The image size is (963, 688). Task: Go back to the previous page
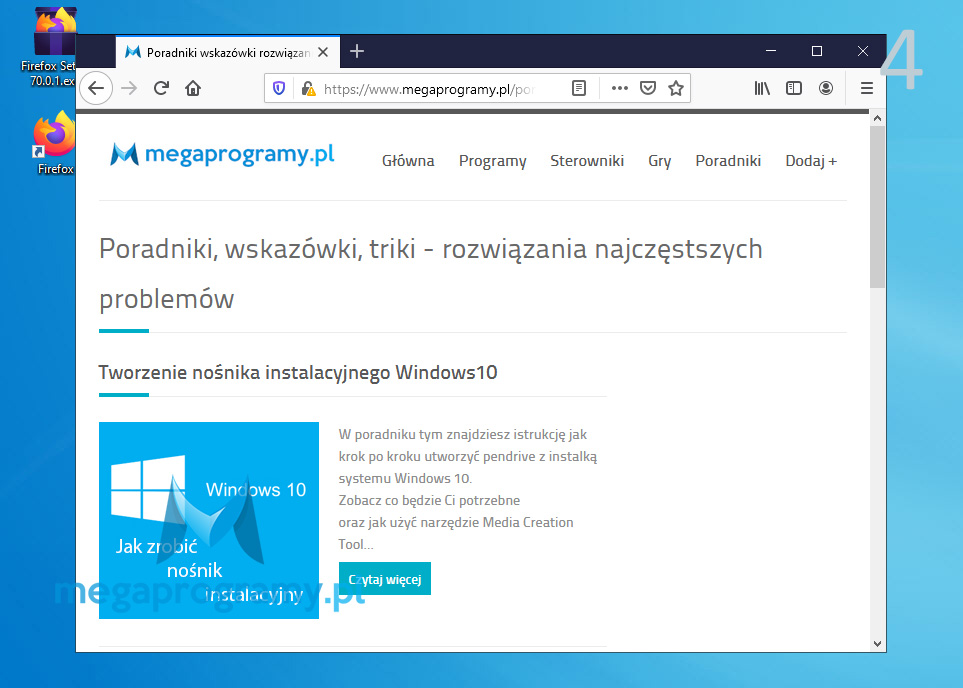(96, 88)
